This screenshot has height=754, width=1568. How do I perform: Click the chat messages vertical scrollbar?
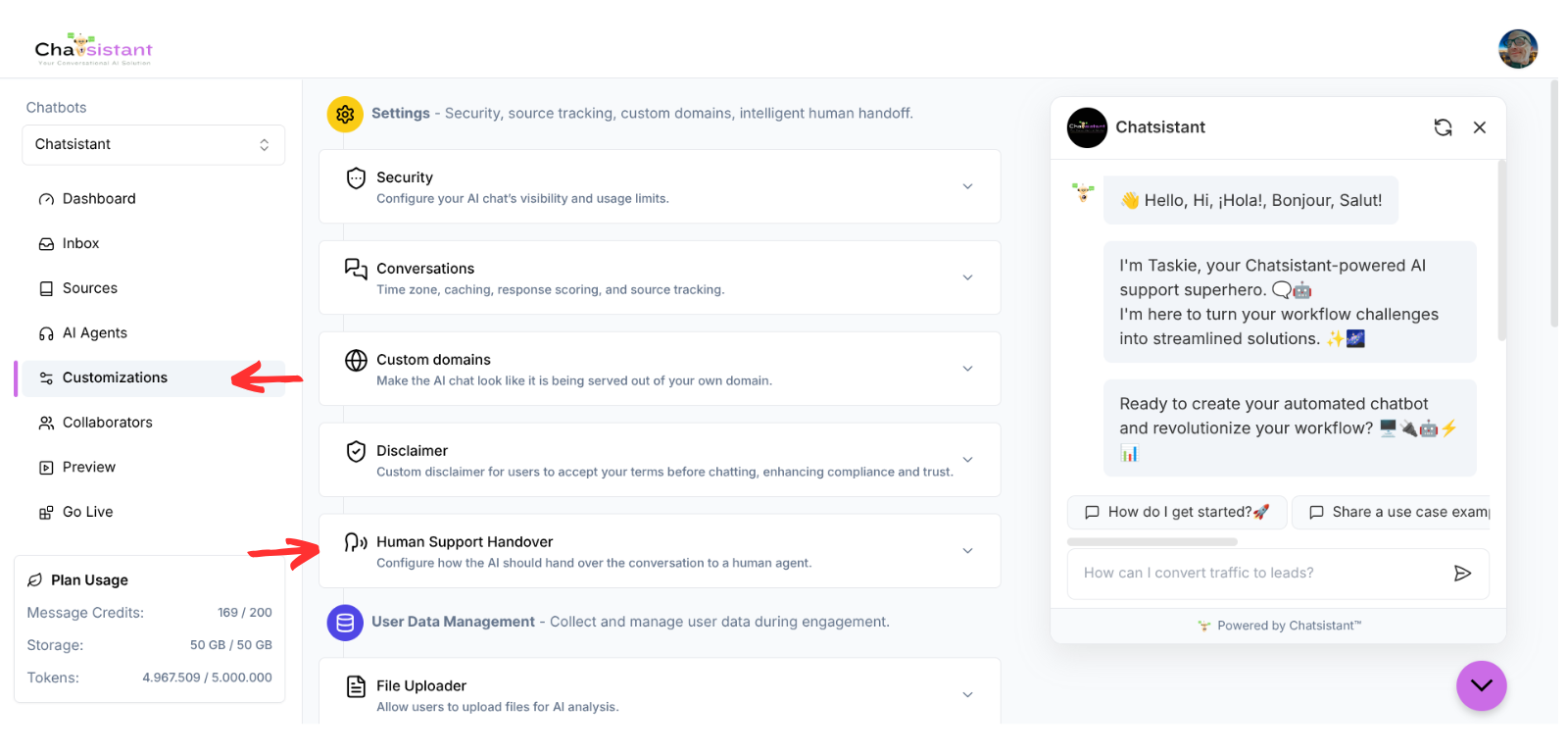[1501, 251]
